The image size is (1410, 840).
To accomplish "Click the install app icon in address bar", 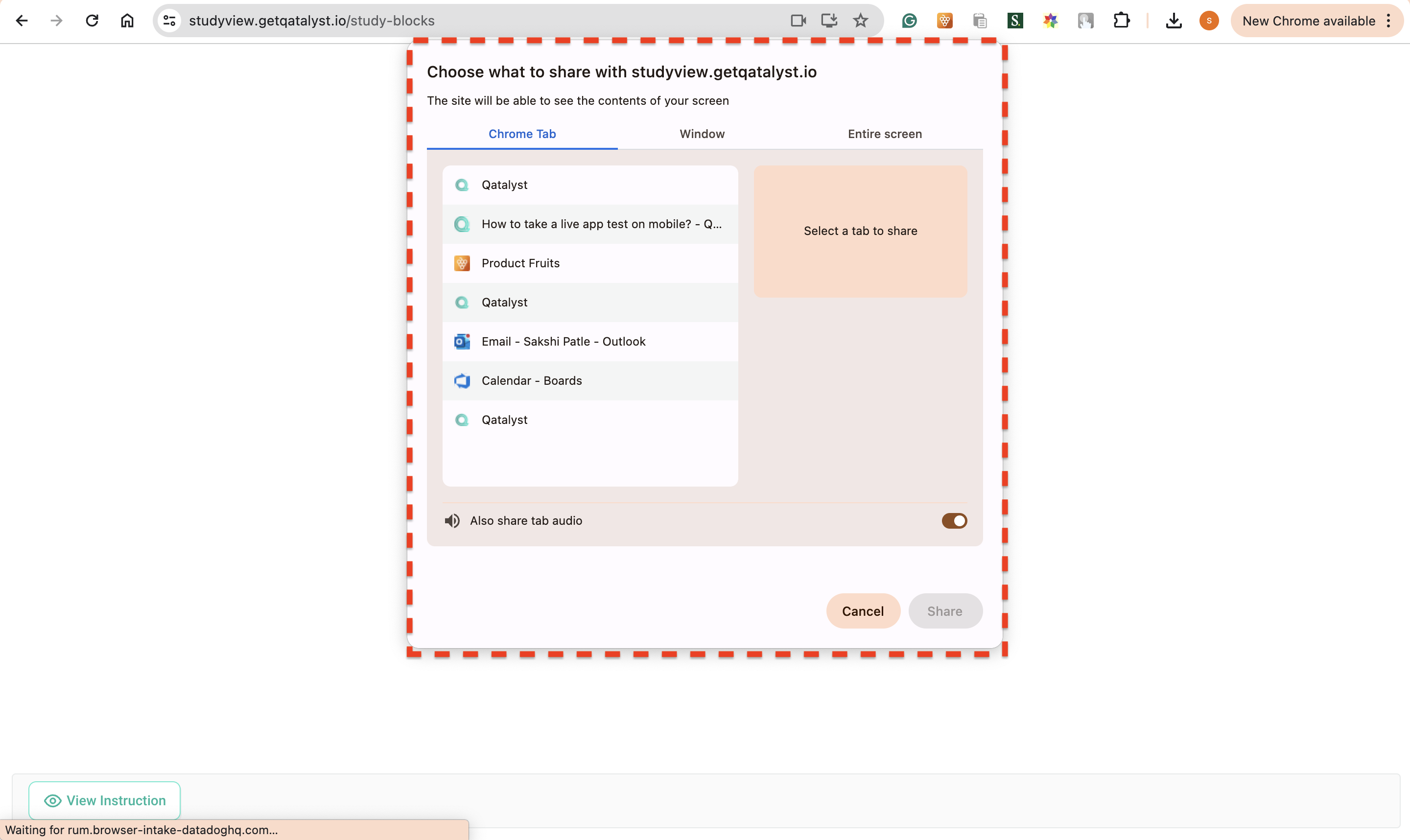I will coord(829,21).
